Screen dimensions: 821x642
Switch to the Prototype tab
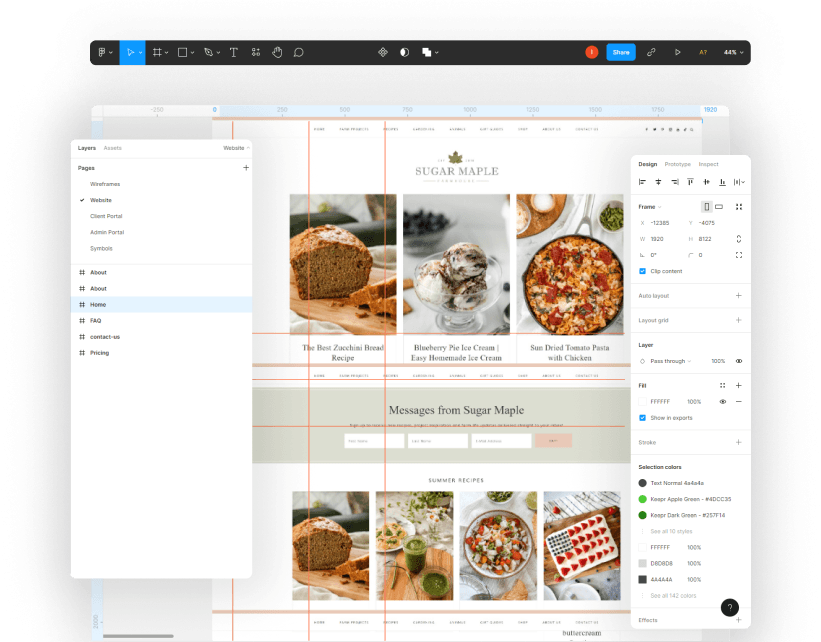(677, 164)
